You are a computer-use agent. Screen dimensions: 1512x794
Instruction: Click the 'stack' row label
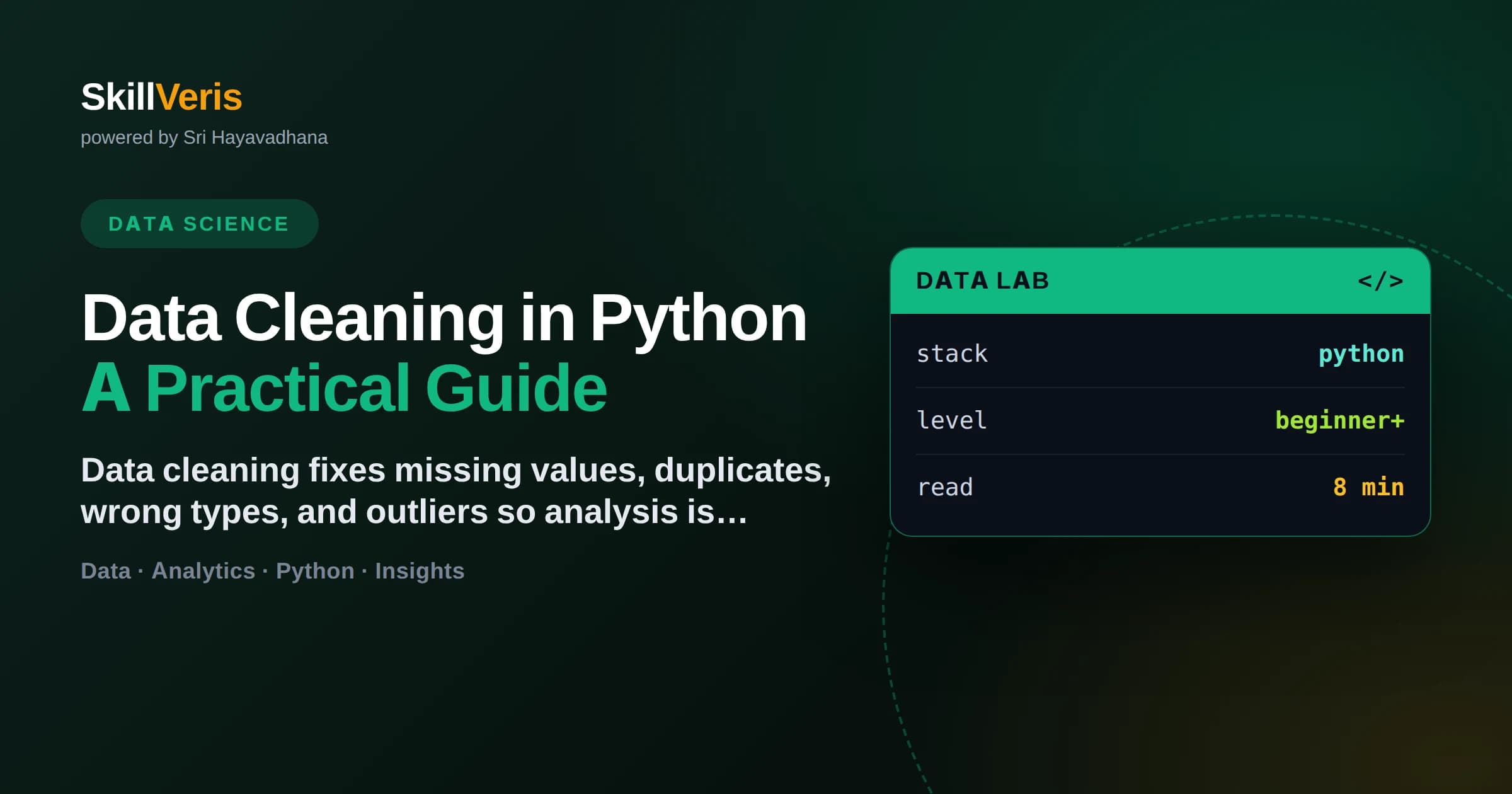click(952, 354)
